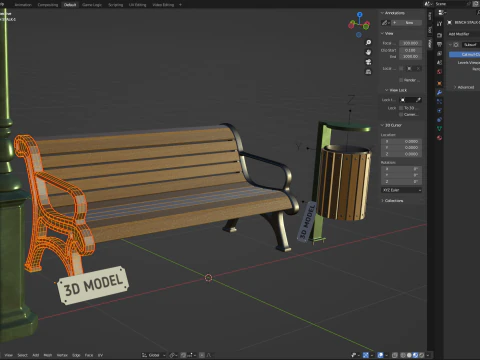Open the Select menu in viewport header
This screenshot has height=360, width=480.
(22, 355)
